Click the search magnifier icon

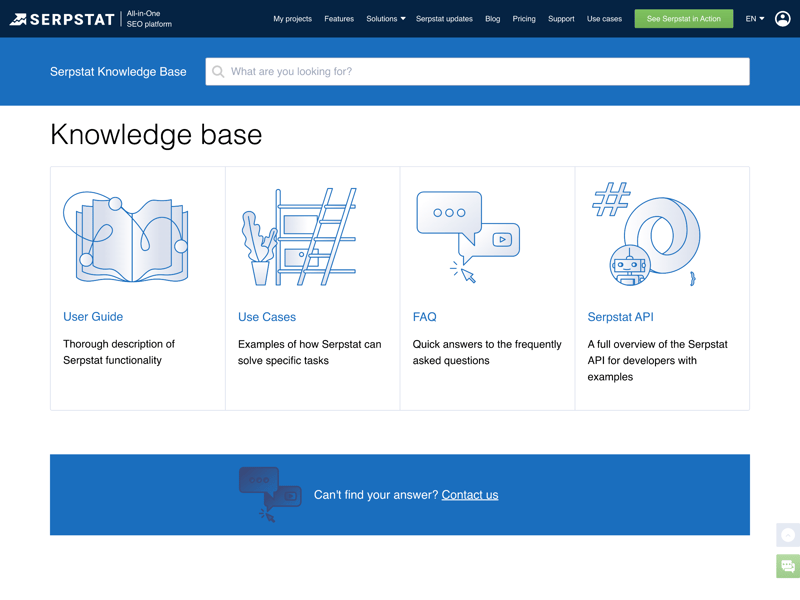[218, 71]
